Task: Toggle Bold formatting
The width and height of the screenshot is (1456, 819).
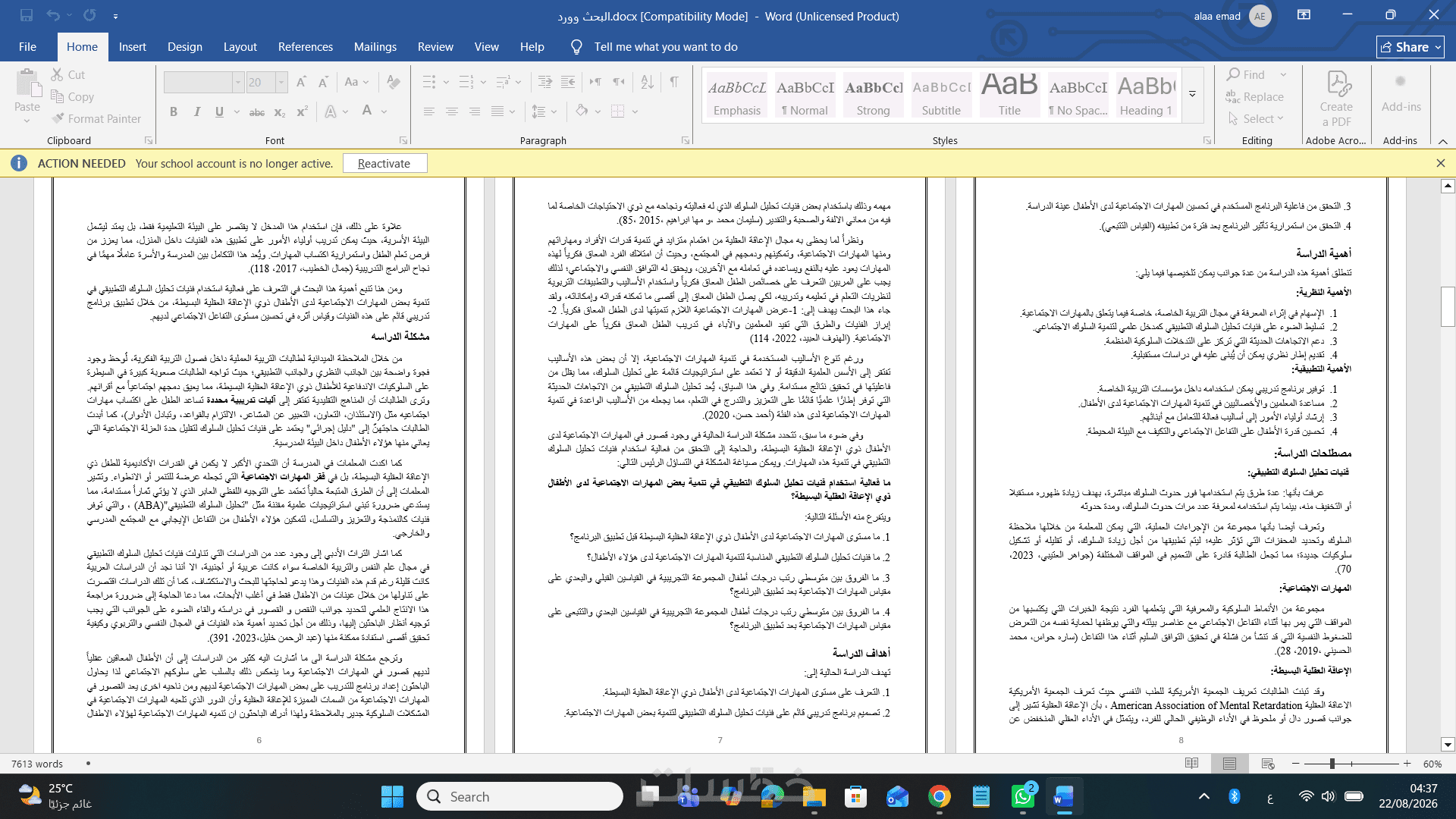Action: pos(174,111)
